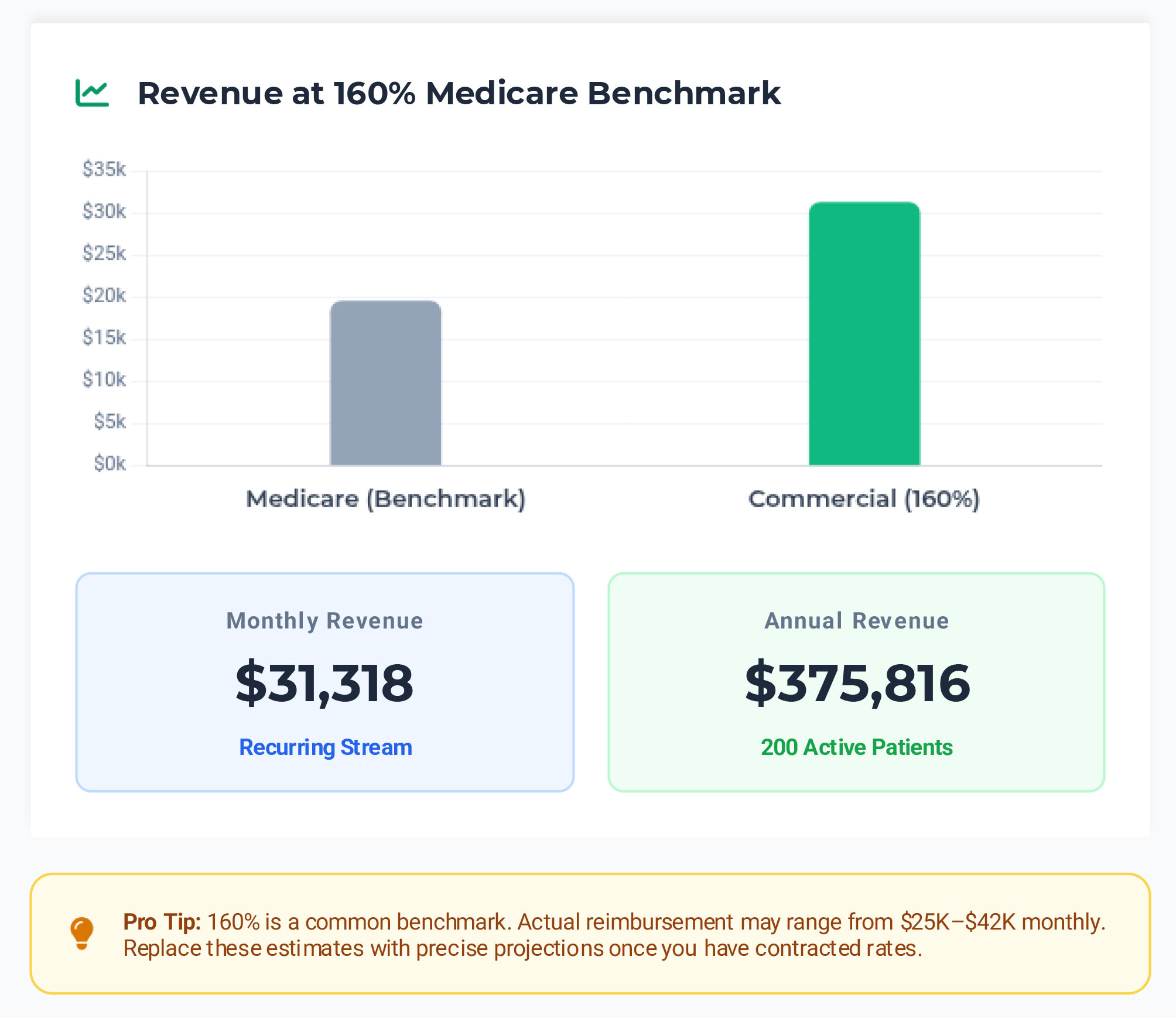The image size is (1176, 1018).
Task: Click the $35k y-axis tick label
Action: [104, 169]
